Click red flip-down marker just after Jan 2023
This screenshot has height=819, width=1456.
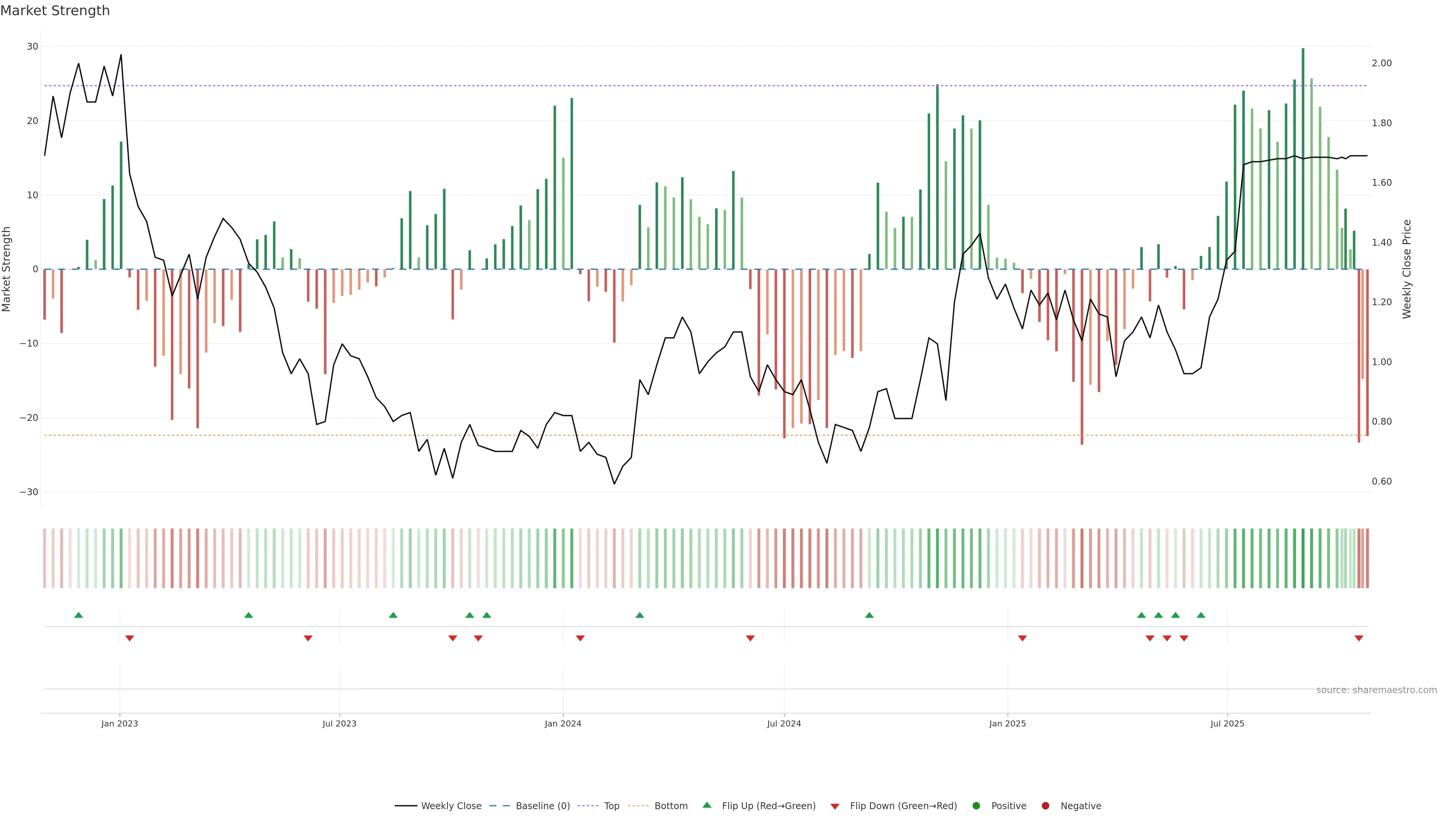[x=129, y=638]
